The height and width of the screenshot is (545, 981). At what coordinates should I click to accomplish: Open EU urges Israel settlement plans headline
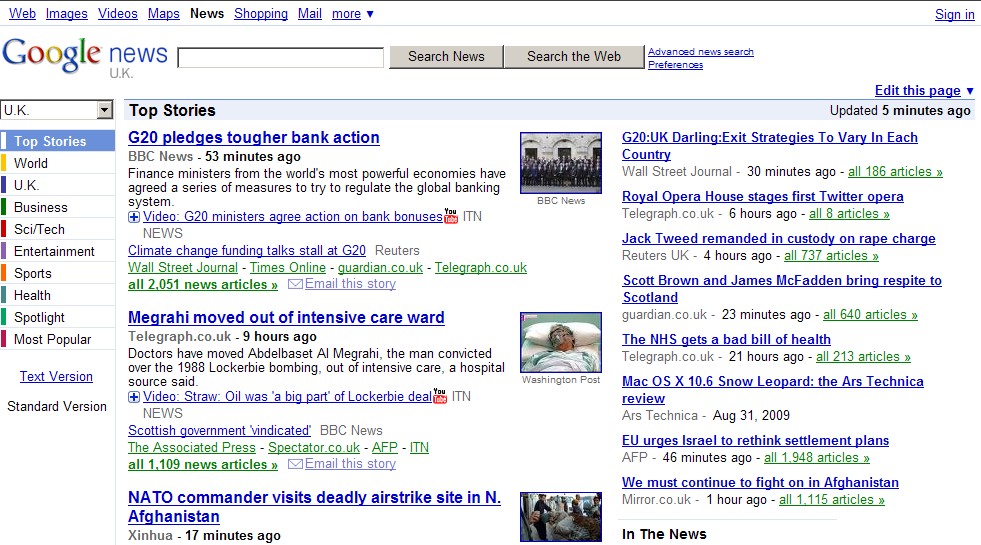point(755,441)
